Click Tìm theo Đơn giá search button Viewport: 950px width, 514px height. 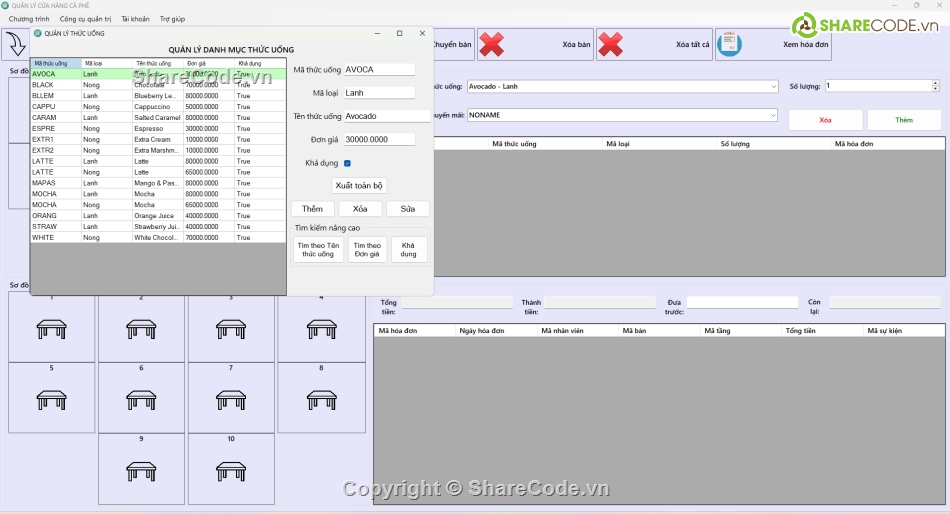click(367, 250)
